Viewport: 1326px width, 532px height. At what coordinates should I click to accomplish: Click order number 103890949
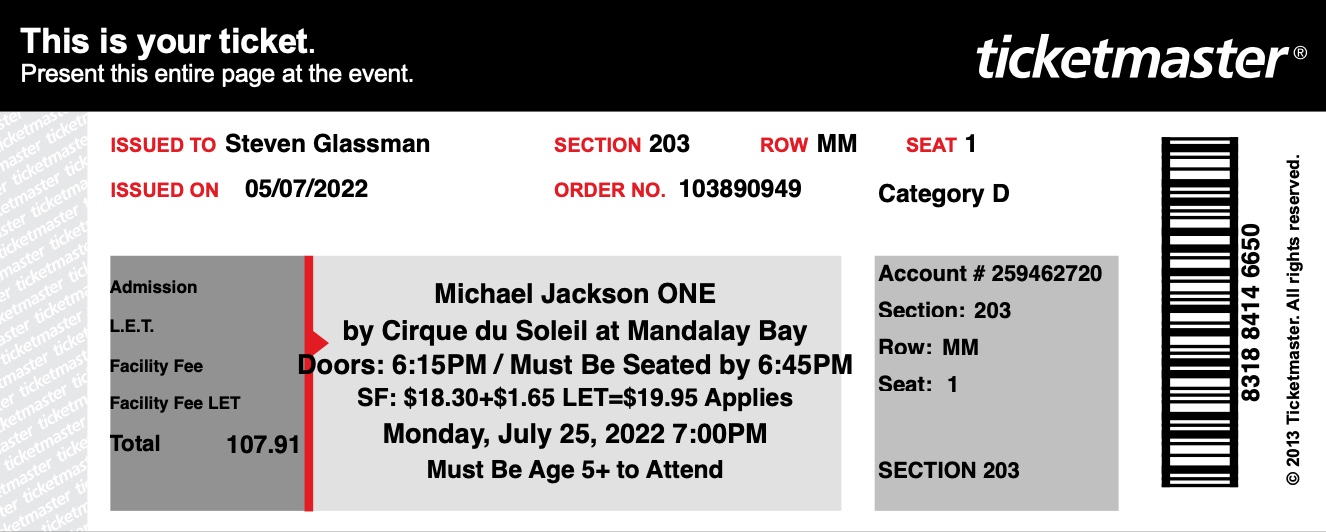(x=740, y=188)
